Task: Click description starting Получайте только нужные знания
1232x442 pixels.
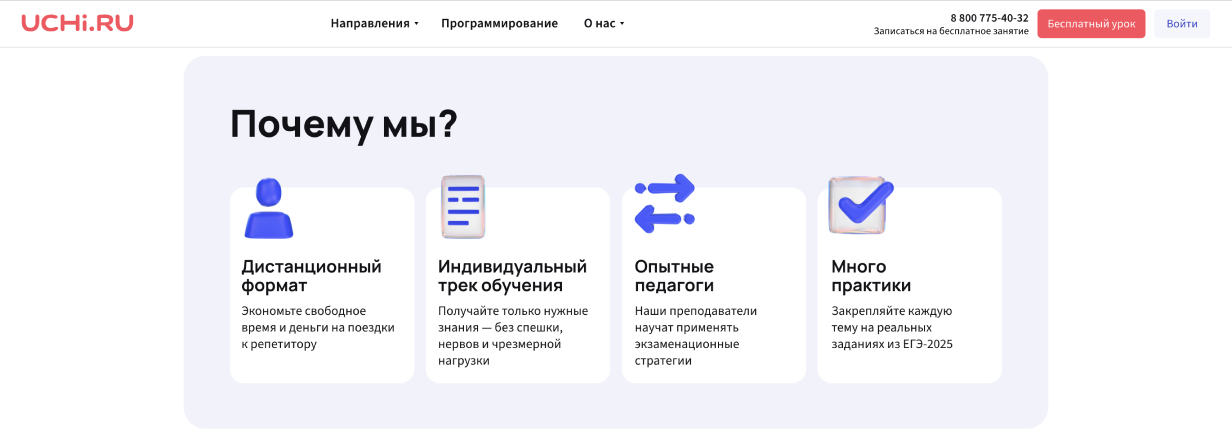Action: tap(513, 335)
